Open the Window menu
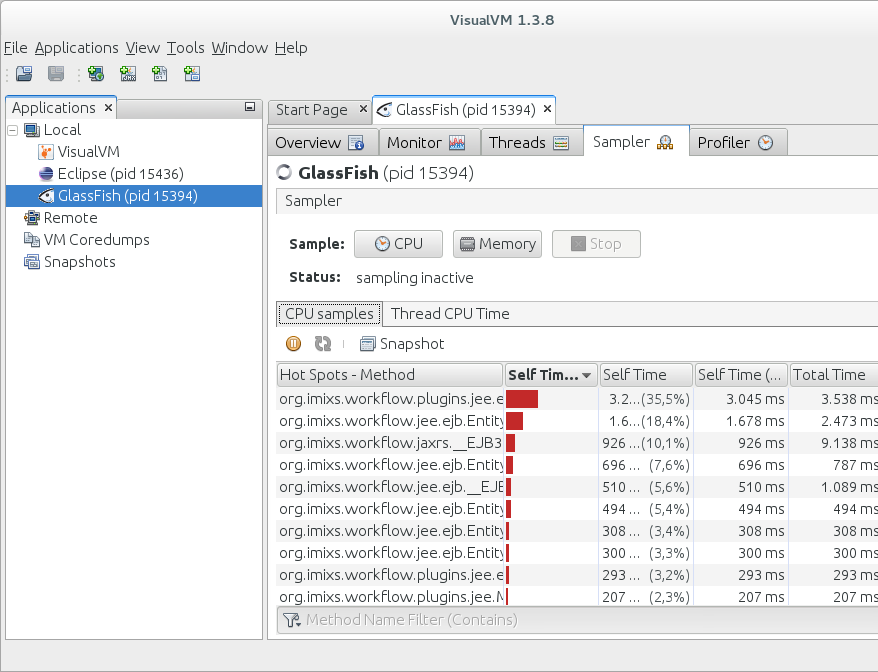 point(240,48)
